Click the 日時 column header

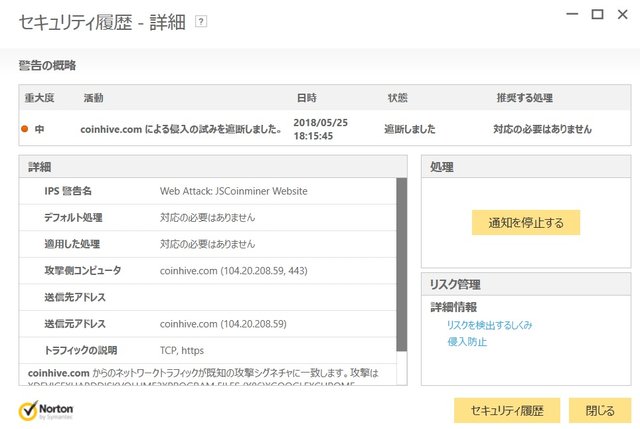307,98
